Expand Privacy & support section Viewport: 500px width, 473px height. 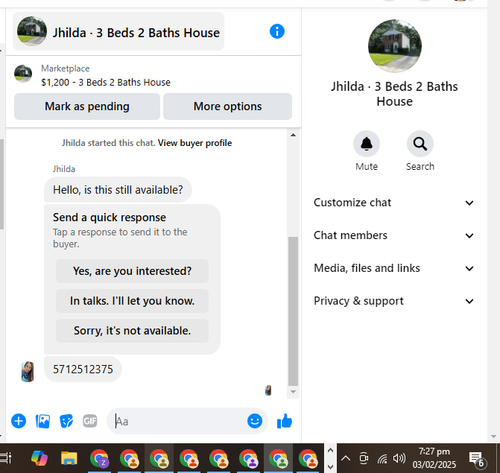coord(394,301)
